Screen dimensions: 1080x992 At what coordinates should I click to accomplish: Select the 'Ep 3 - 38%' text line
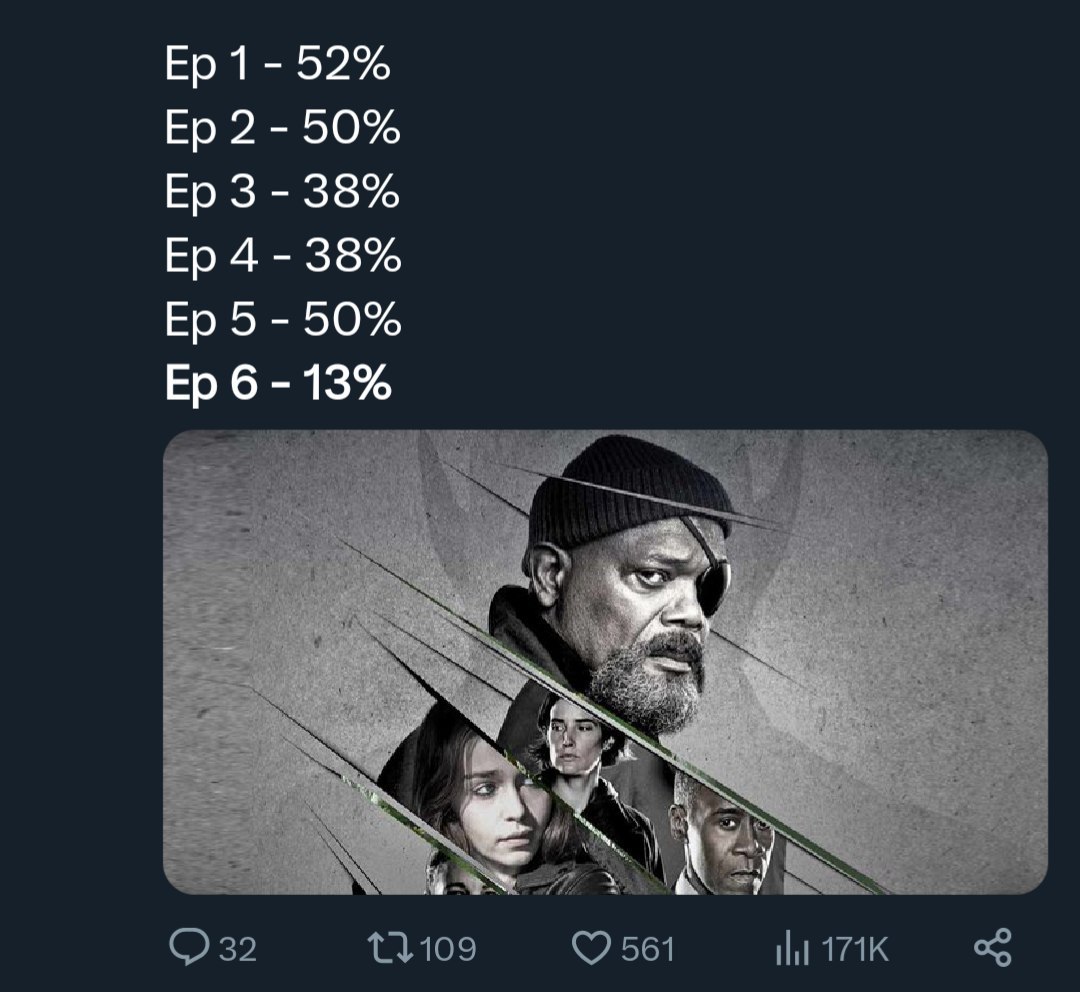282,192
